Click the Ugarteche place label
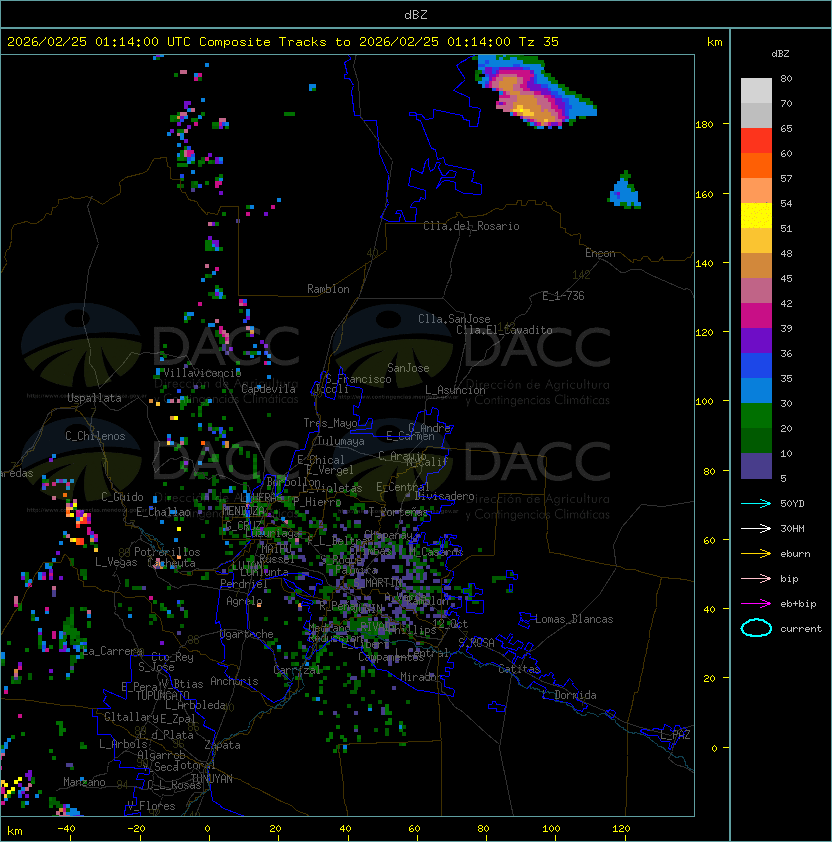Screen dimensions: 832x842 pos(247,634)
